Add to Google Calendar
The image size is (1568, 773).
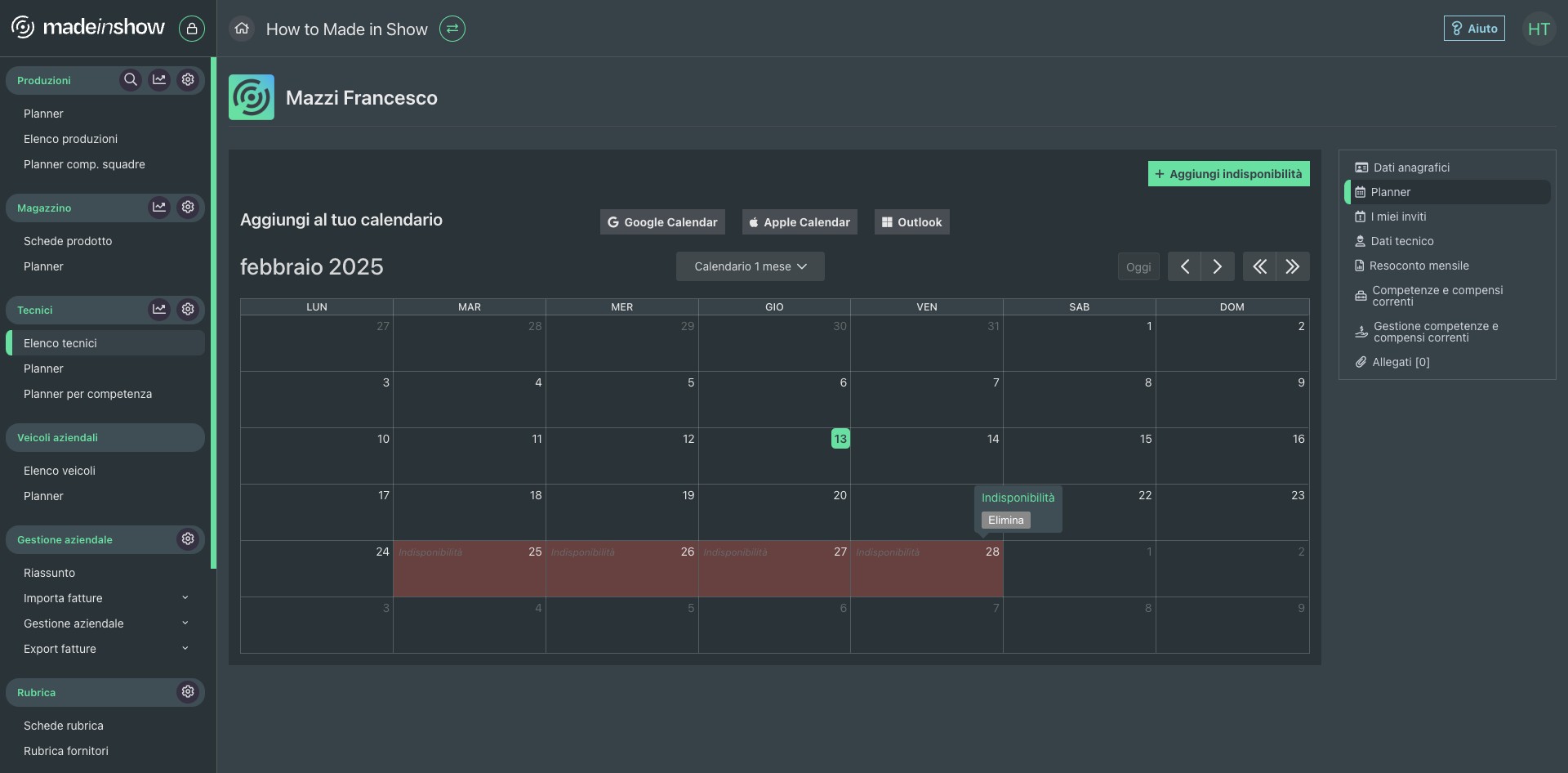[662, 222]
